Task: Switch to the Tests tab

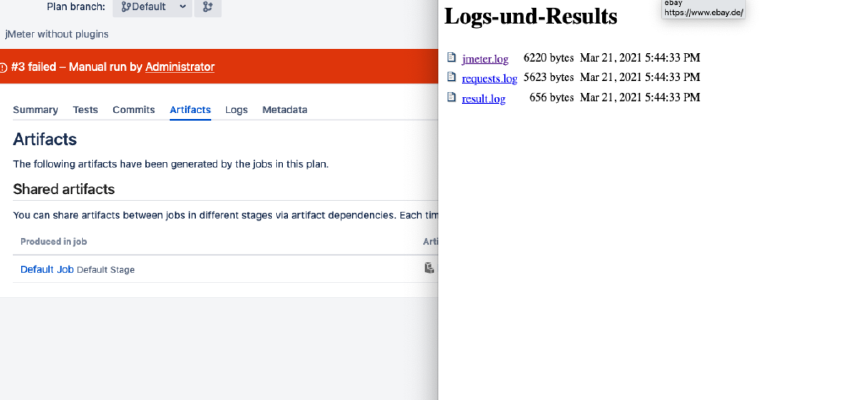Action: tap(85, 109)
